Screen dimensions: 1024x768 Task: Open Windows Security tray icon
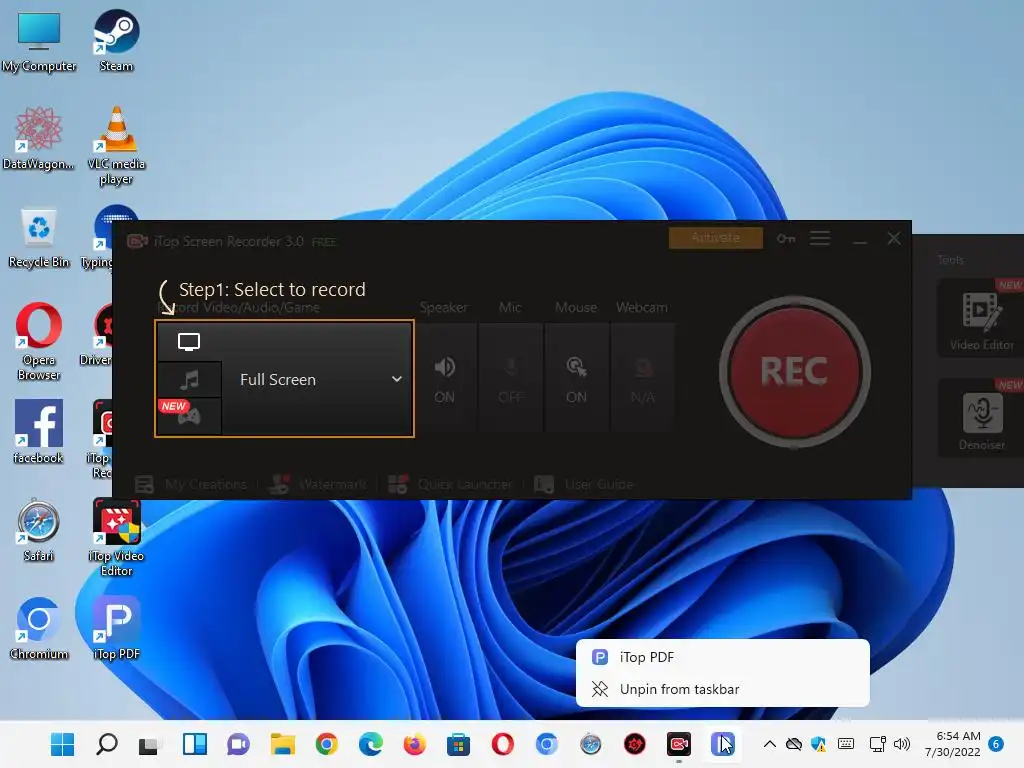pos(818,744)
